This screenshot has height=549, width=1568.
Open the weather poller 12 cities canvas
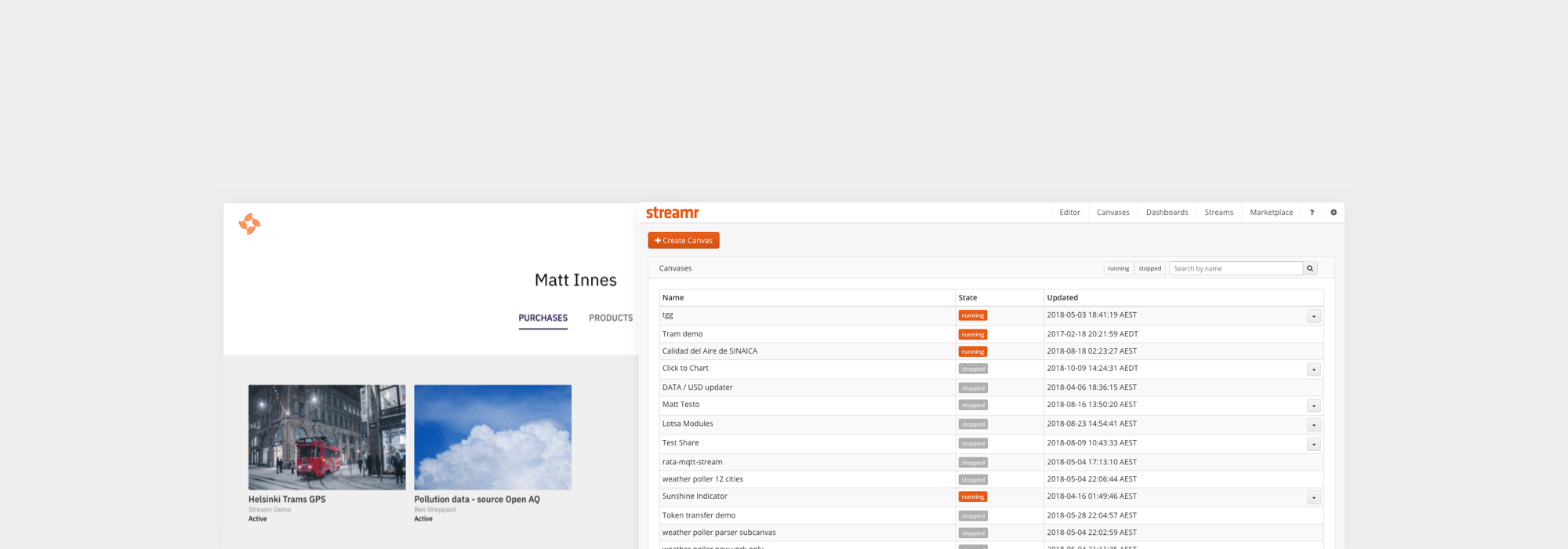pos(702,479)
